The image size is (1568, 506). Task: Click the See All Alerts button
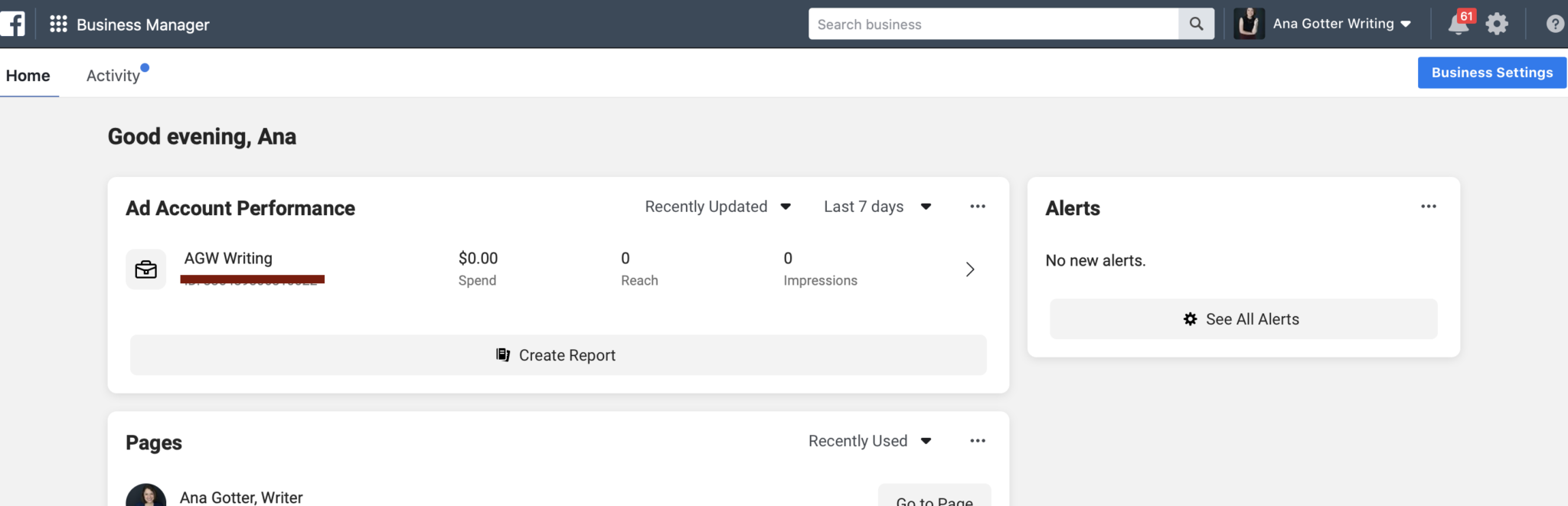tap(1243, 319)
